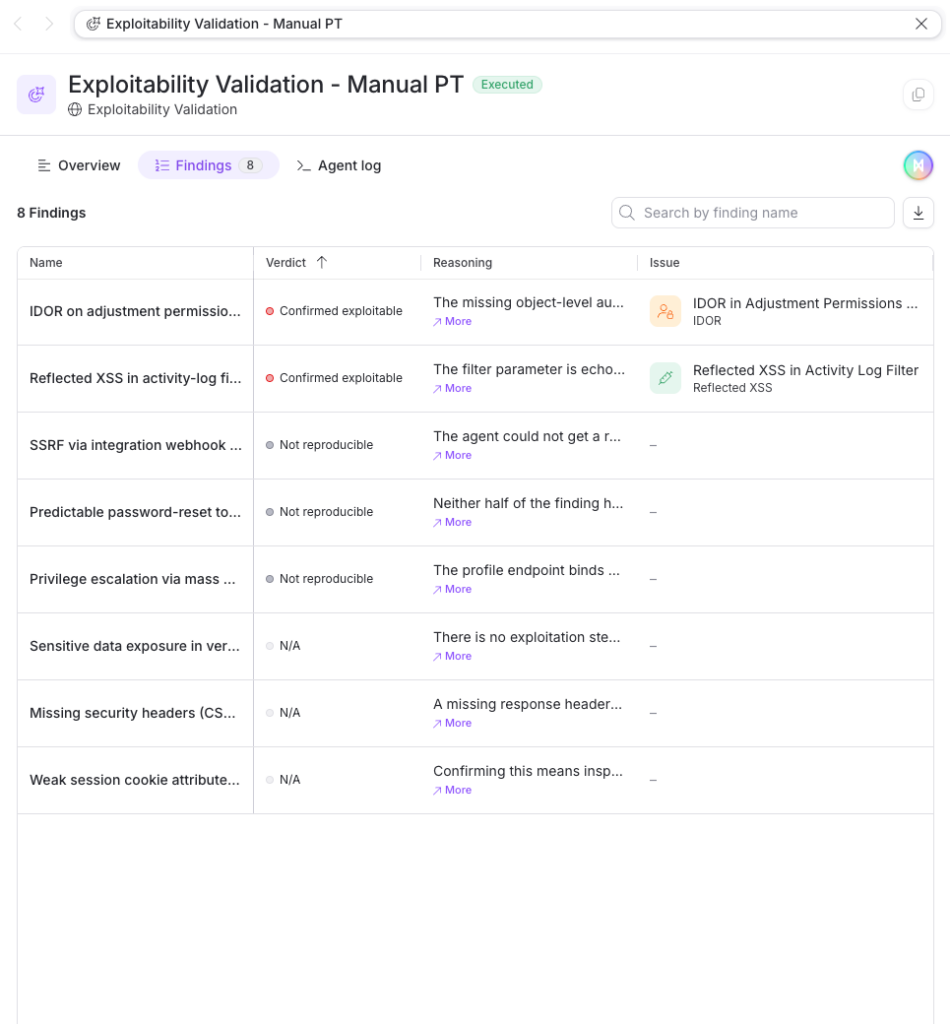Expand More on SSRF reasoning
The height and width of the screenshot is (1024, 950).
click(452, 455)
